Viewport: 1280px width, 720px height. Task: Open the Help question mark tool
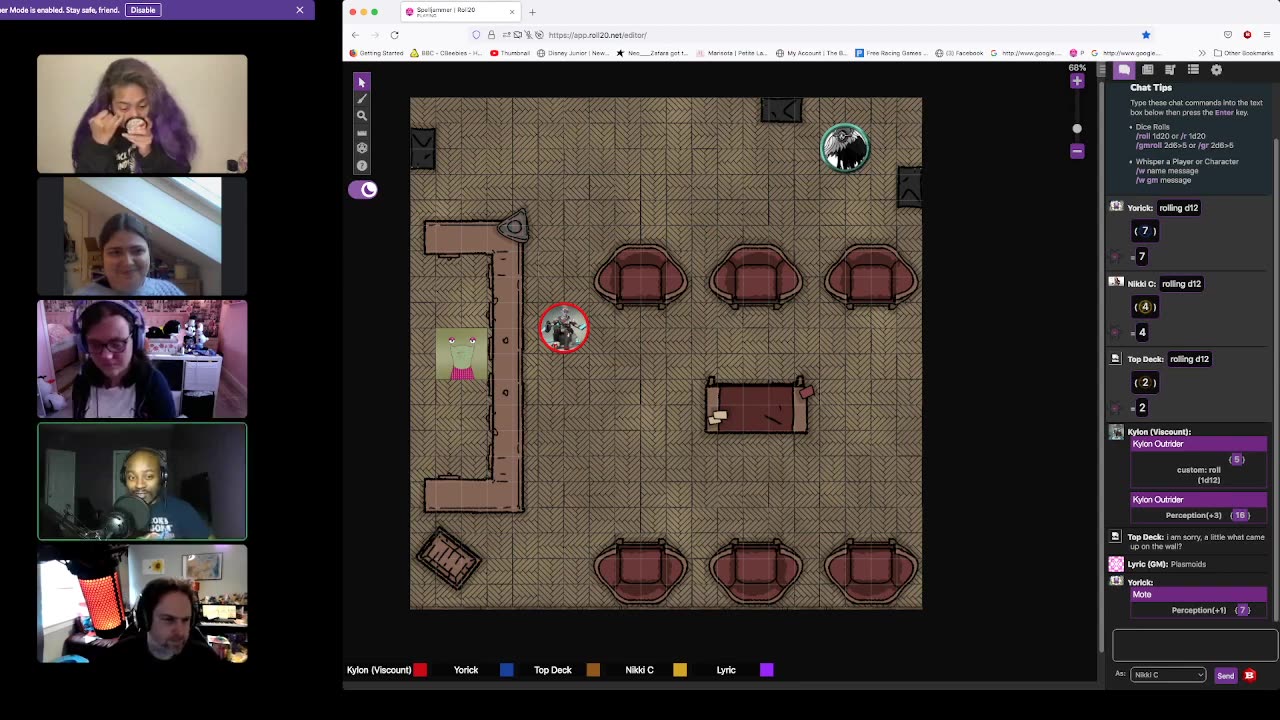click(x=362, y=165)
